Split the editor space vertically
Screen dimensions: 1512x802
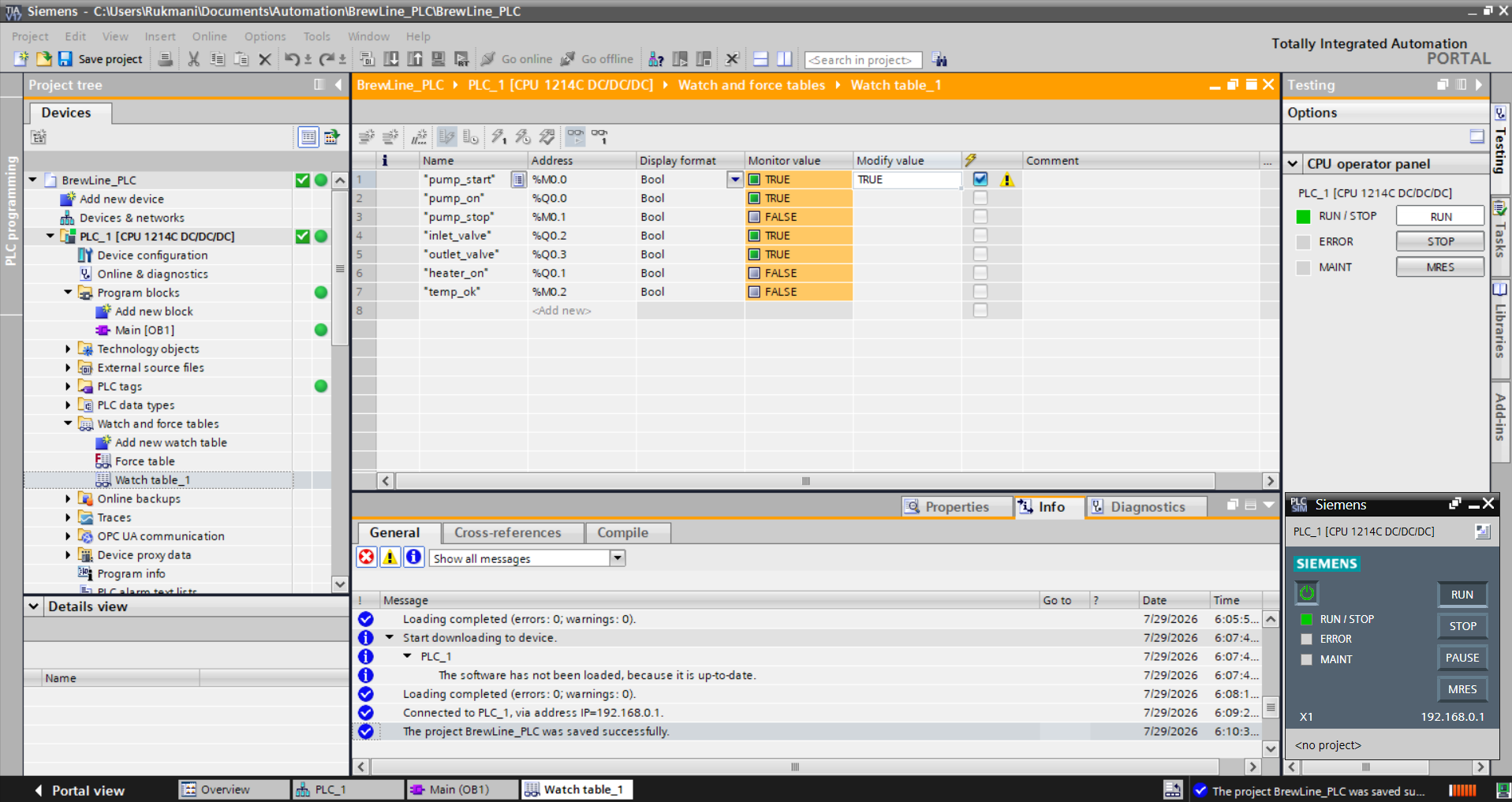click(784, 59)
